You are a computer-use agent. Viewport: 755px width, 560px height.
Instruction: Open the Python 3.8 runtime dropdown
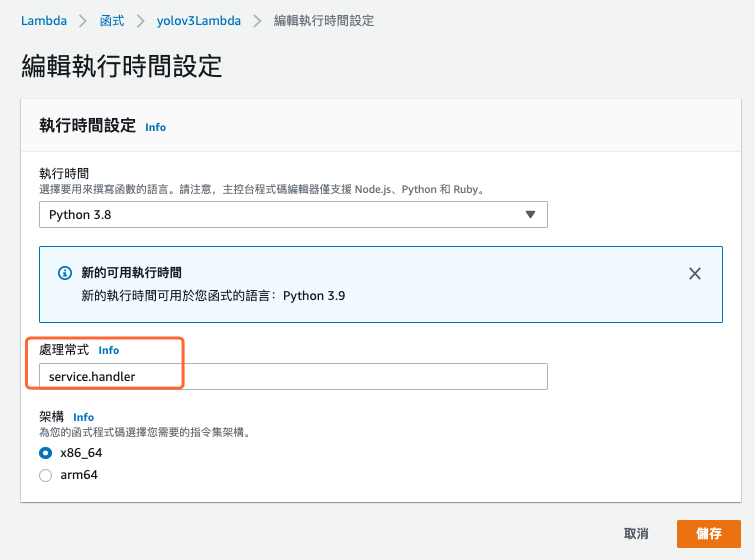(293, 215)
